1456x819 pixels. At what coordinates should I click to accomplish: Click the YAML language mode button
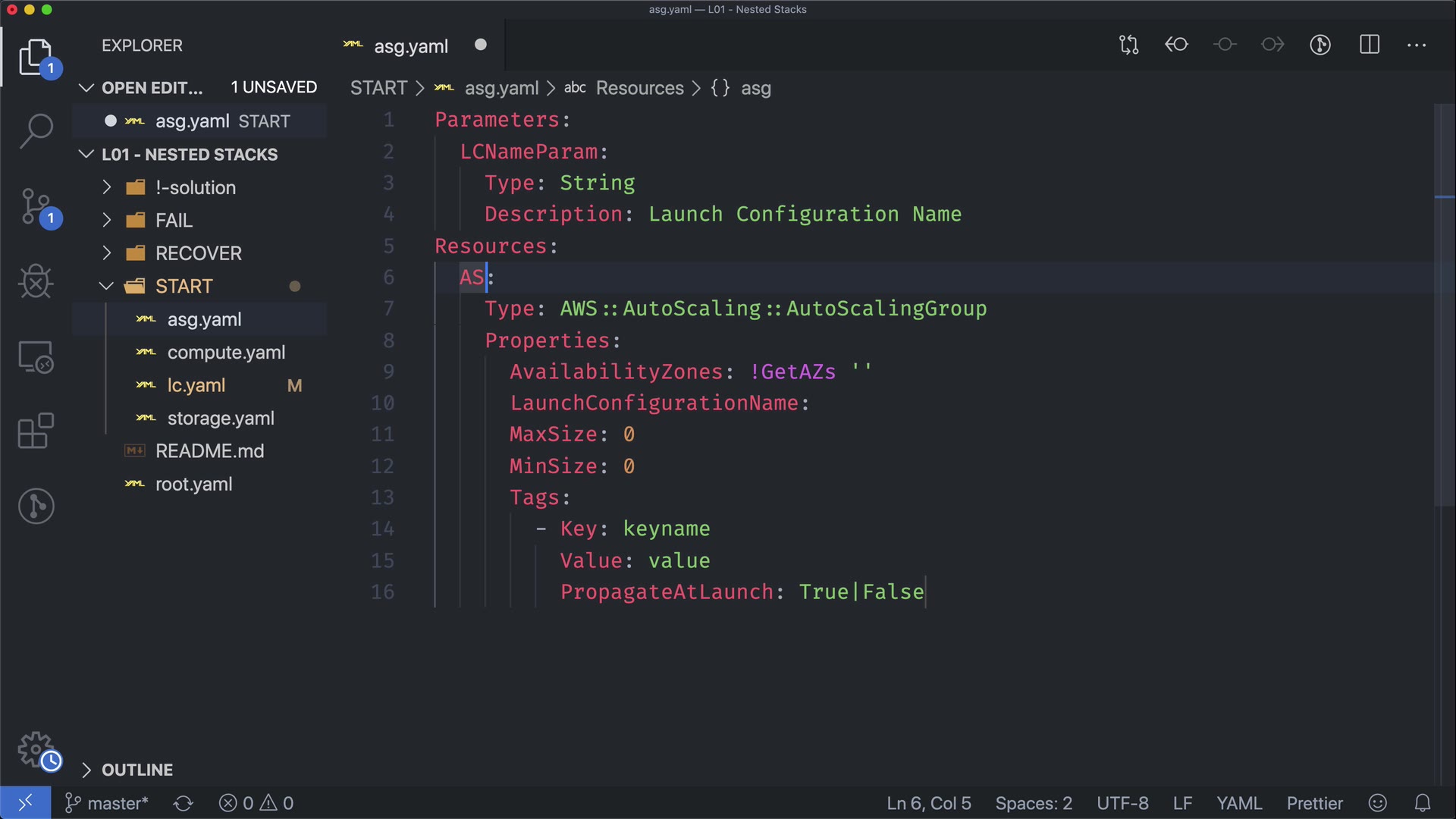click(1238, 803)
